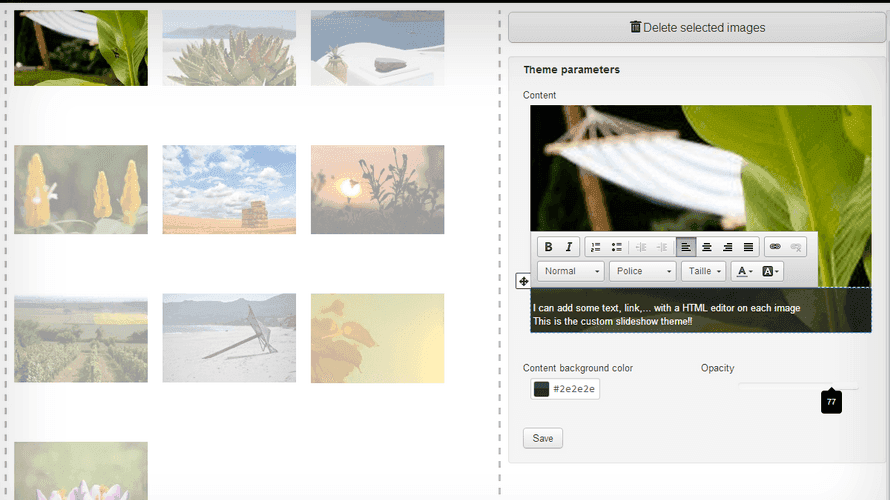Insert a bulleted list
The image size is (890, 500).
click(x=617, y=247)
